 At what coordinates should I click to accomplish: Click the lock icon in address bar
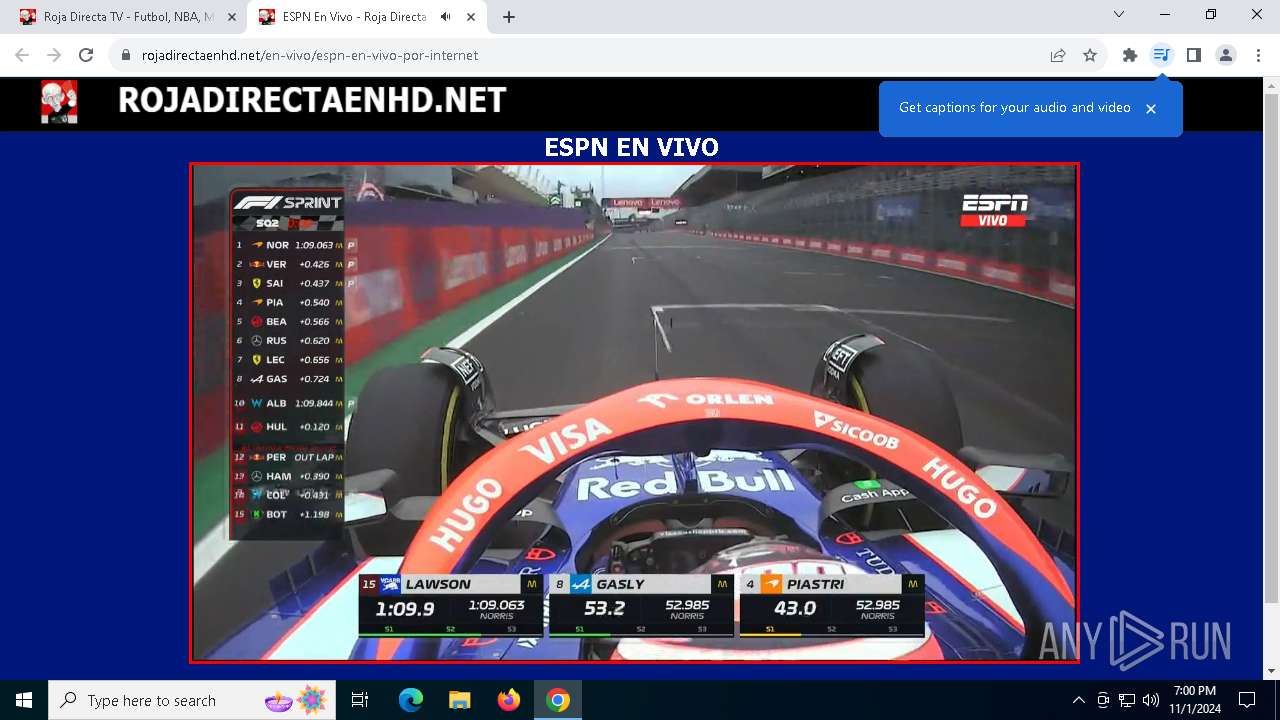(126, 55)
